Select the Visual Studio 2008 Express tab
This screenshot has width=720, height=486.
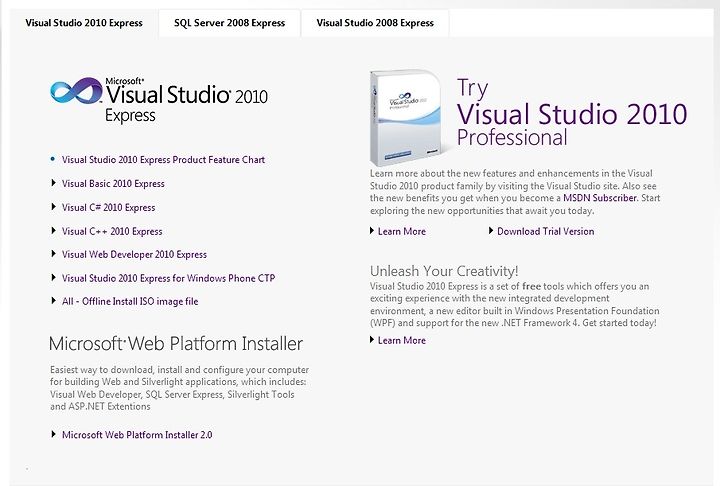pos(375,23)
